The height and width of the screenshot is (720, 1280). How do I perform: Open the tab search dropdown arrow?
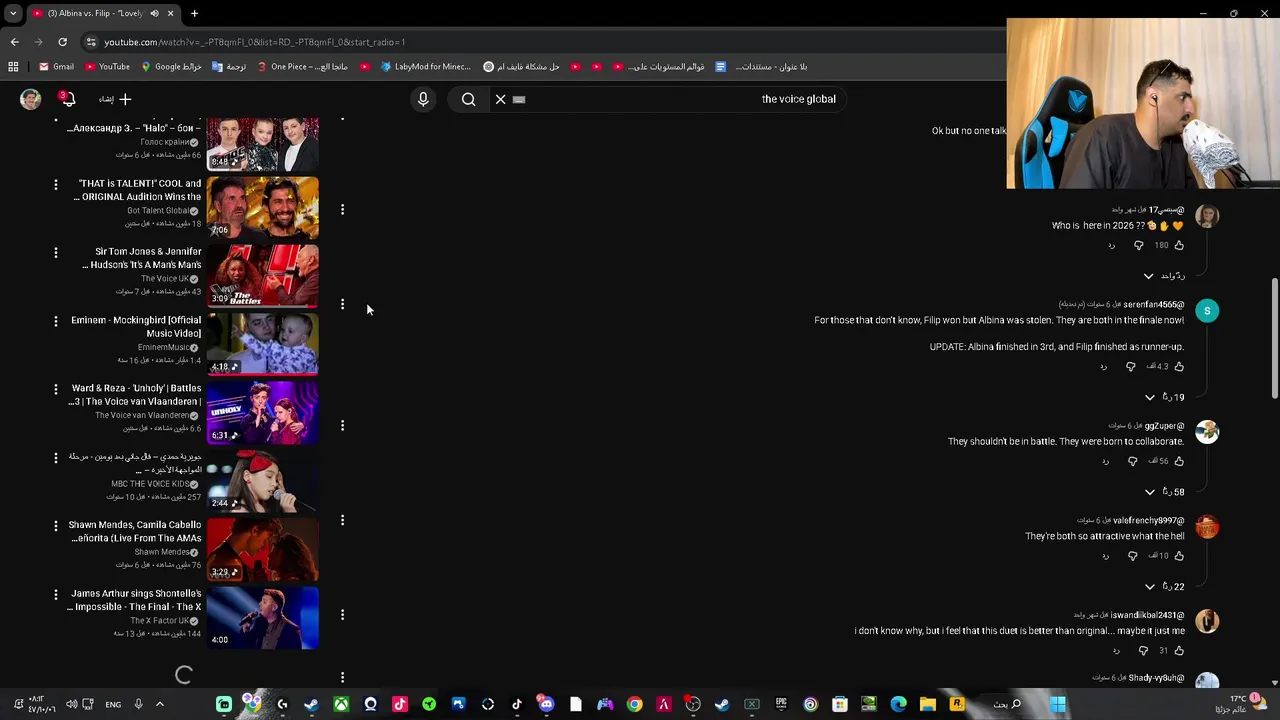pos(13,13)
